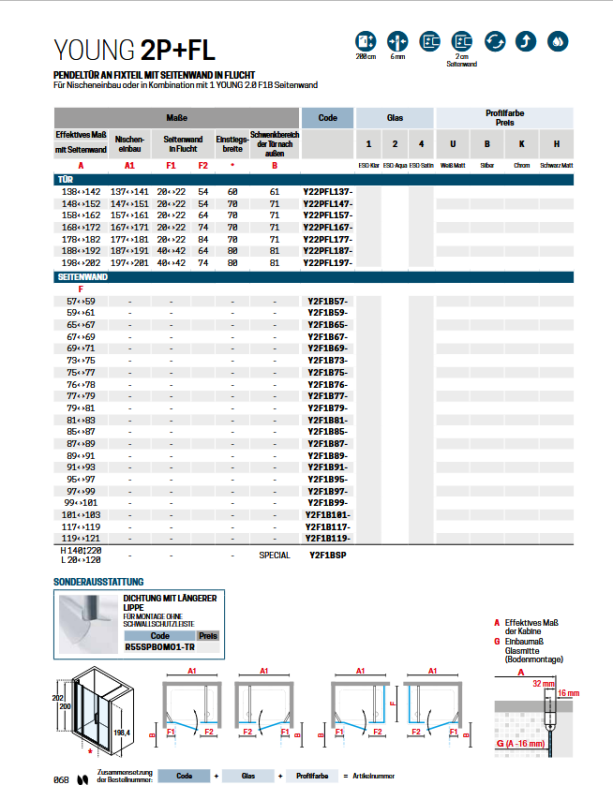The image size is (613, 800).
Task: Click code Y2F1B99-
Action: tap(328, 503)
